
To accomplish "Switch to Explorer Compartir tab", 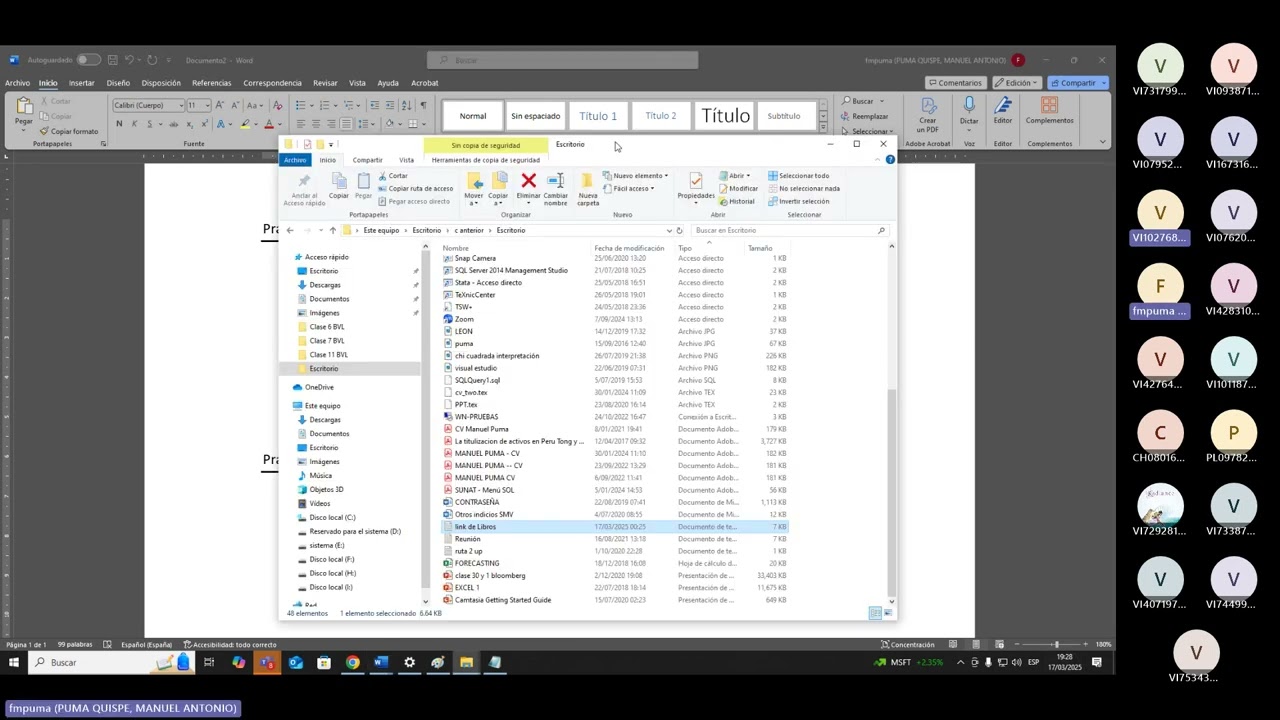I will [x=367, y=160].
